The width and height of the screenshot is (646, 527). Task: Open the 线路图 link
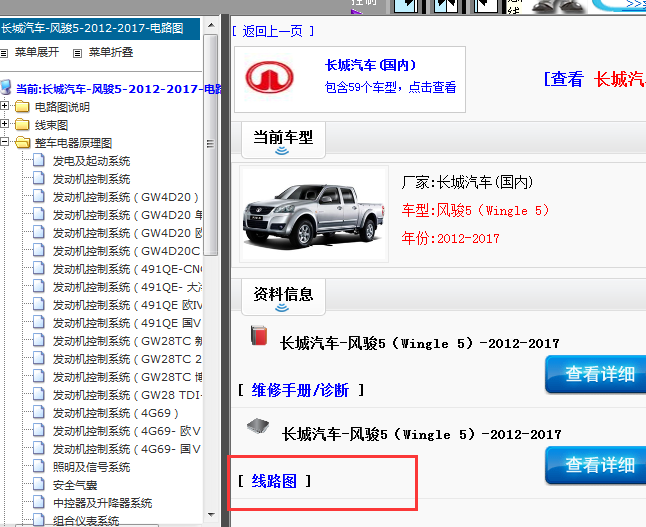[274, 481]
